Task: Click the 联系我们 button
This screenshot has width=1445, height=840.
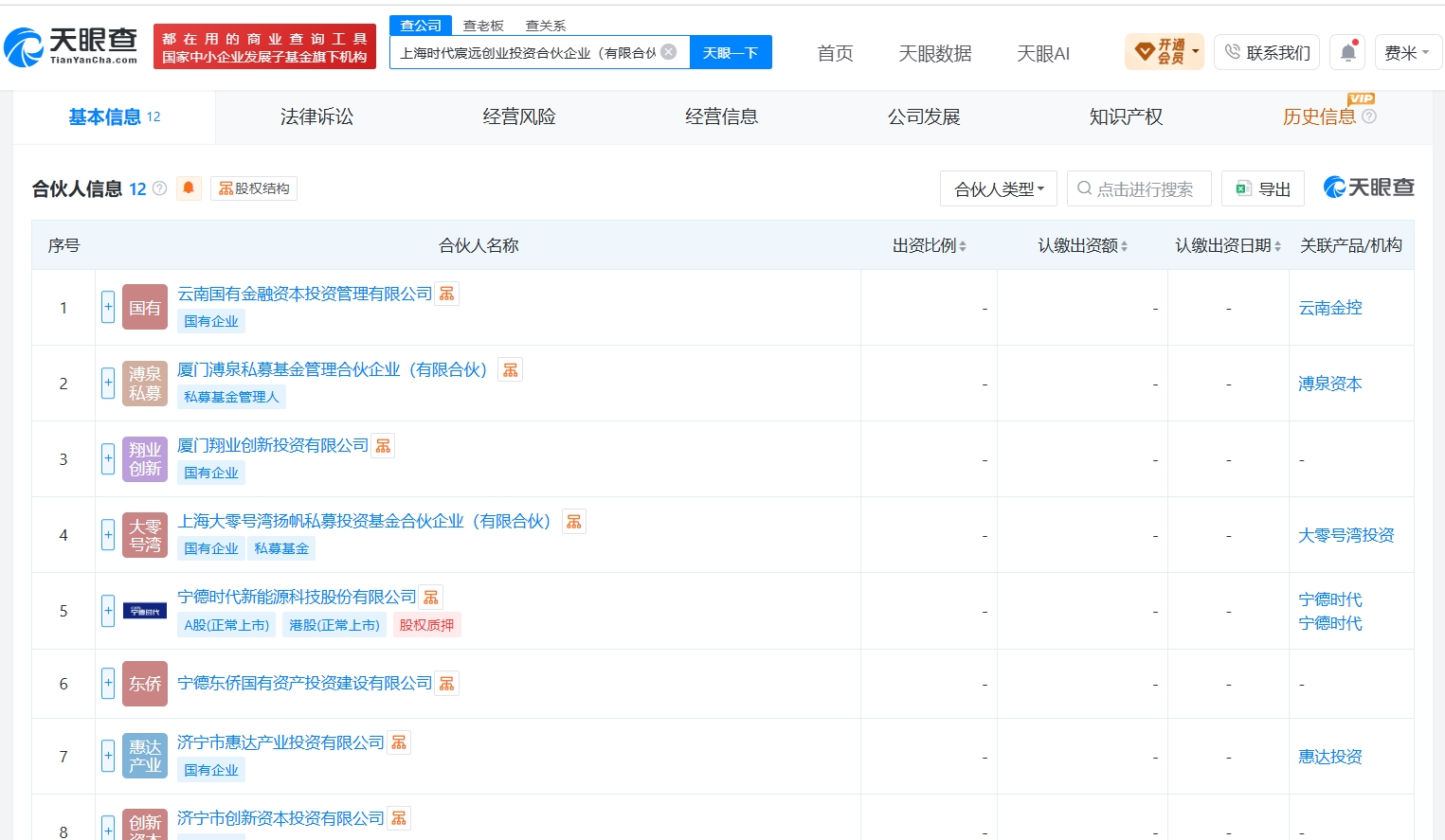Action: point(1267,53)
